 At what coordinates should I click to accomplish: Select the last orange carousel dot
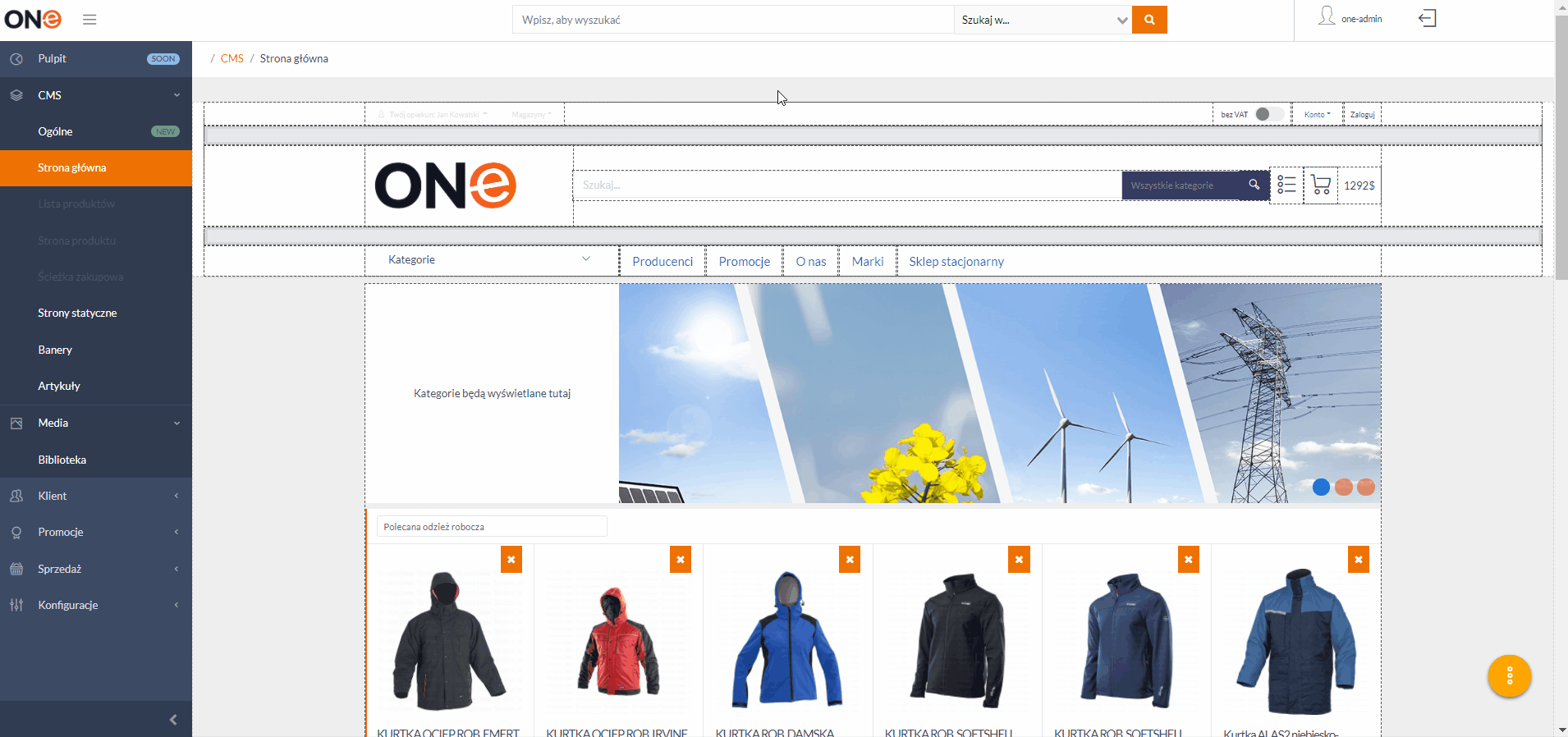[1366, 488]
